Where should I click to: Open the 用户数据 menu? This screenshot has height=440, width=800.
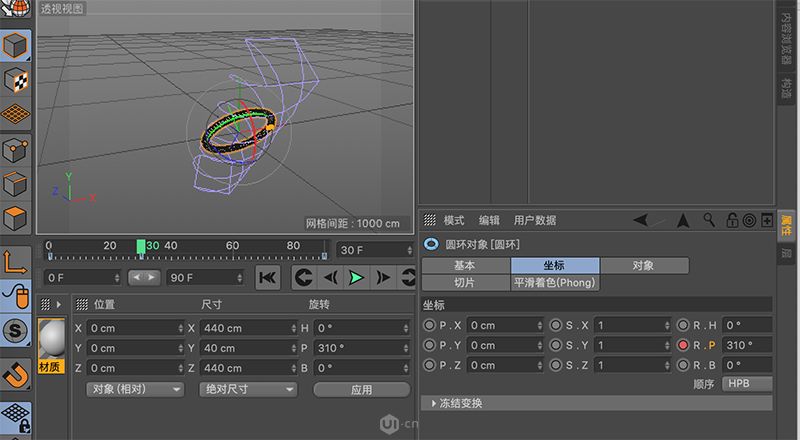535,220
